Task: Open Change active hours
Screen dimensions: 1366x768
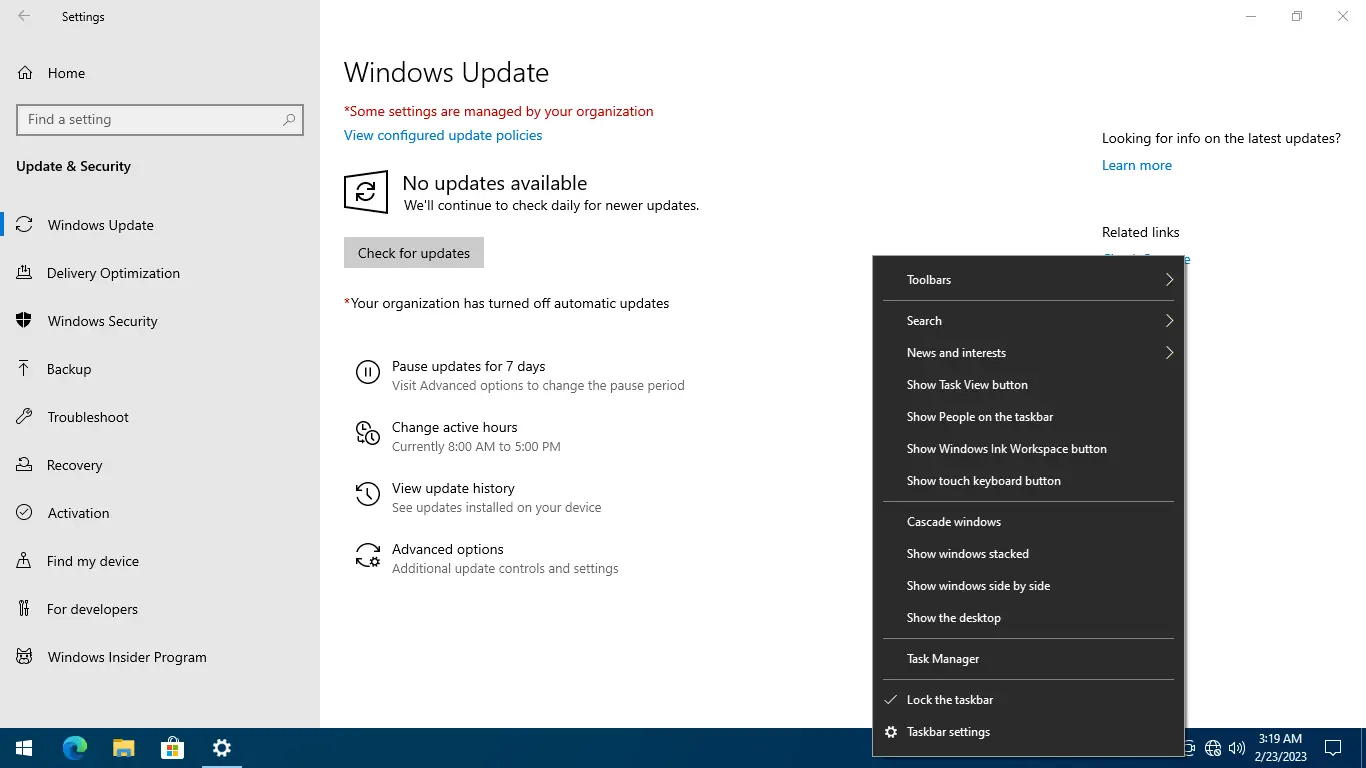Action: [x=458, y=436]
